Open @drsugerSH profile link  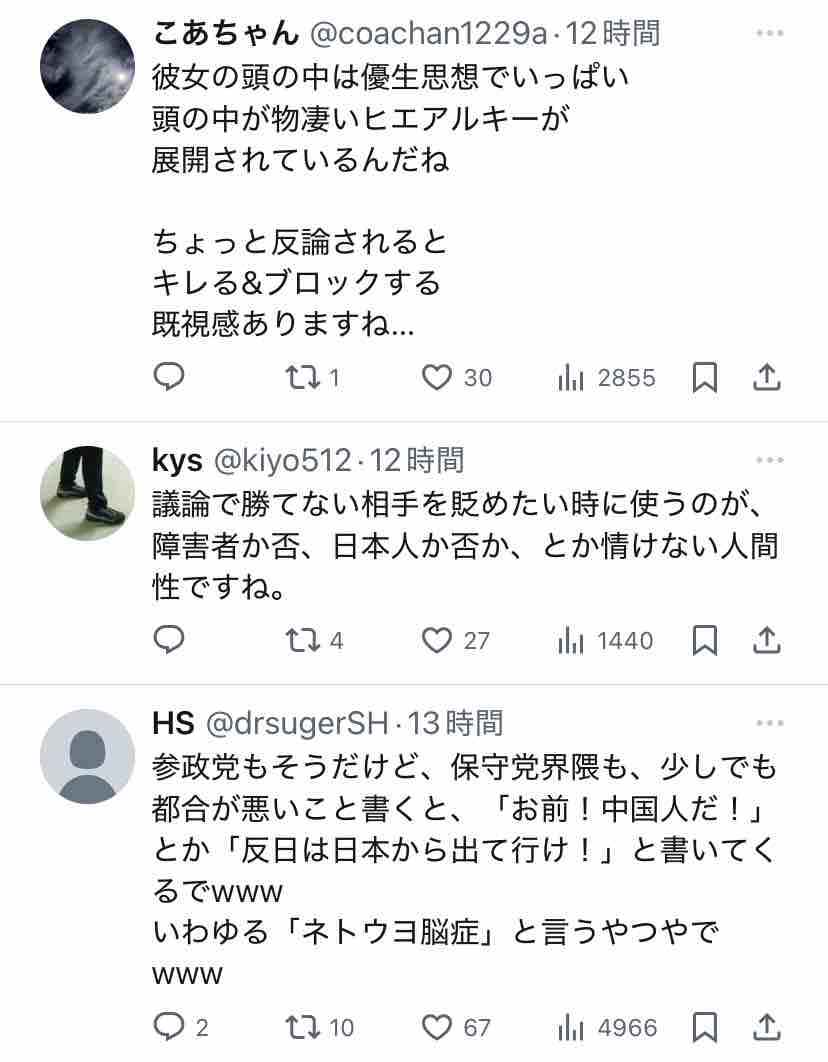297,723
